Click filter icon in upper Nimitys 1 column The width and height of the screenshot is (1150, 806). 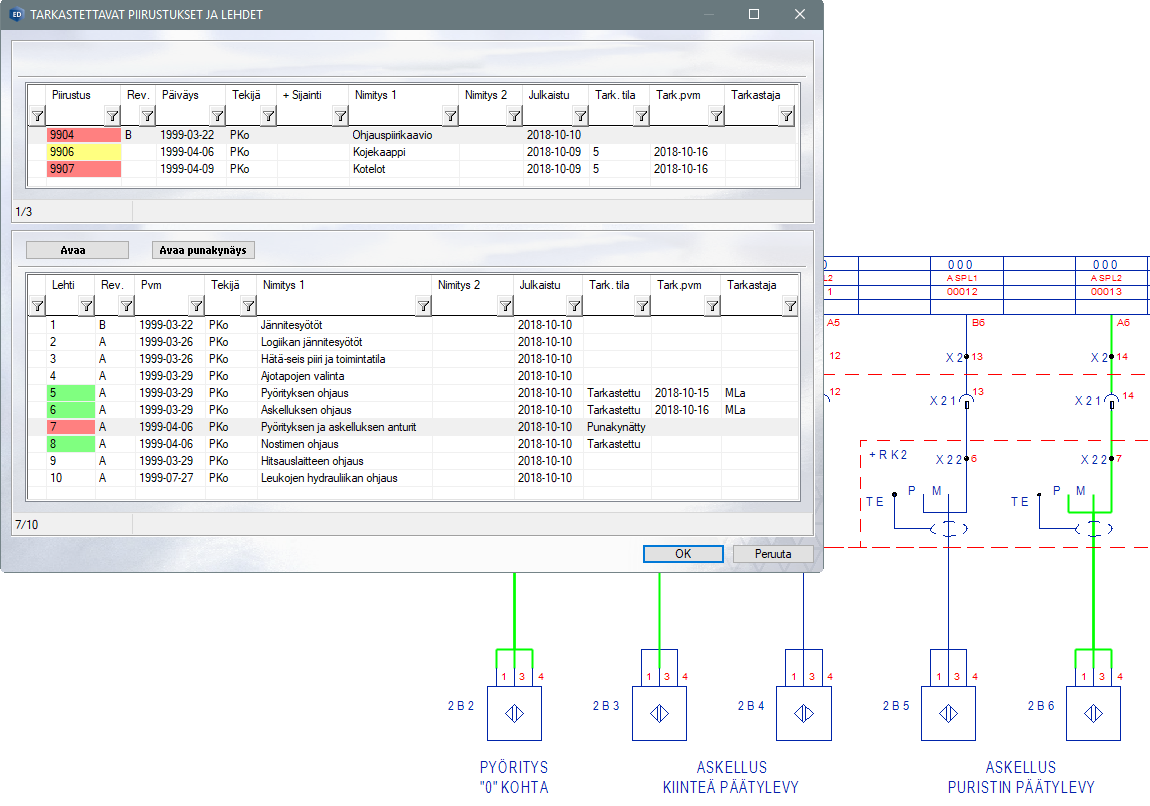[450, 116]
